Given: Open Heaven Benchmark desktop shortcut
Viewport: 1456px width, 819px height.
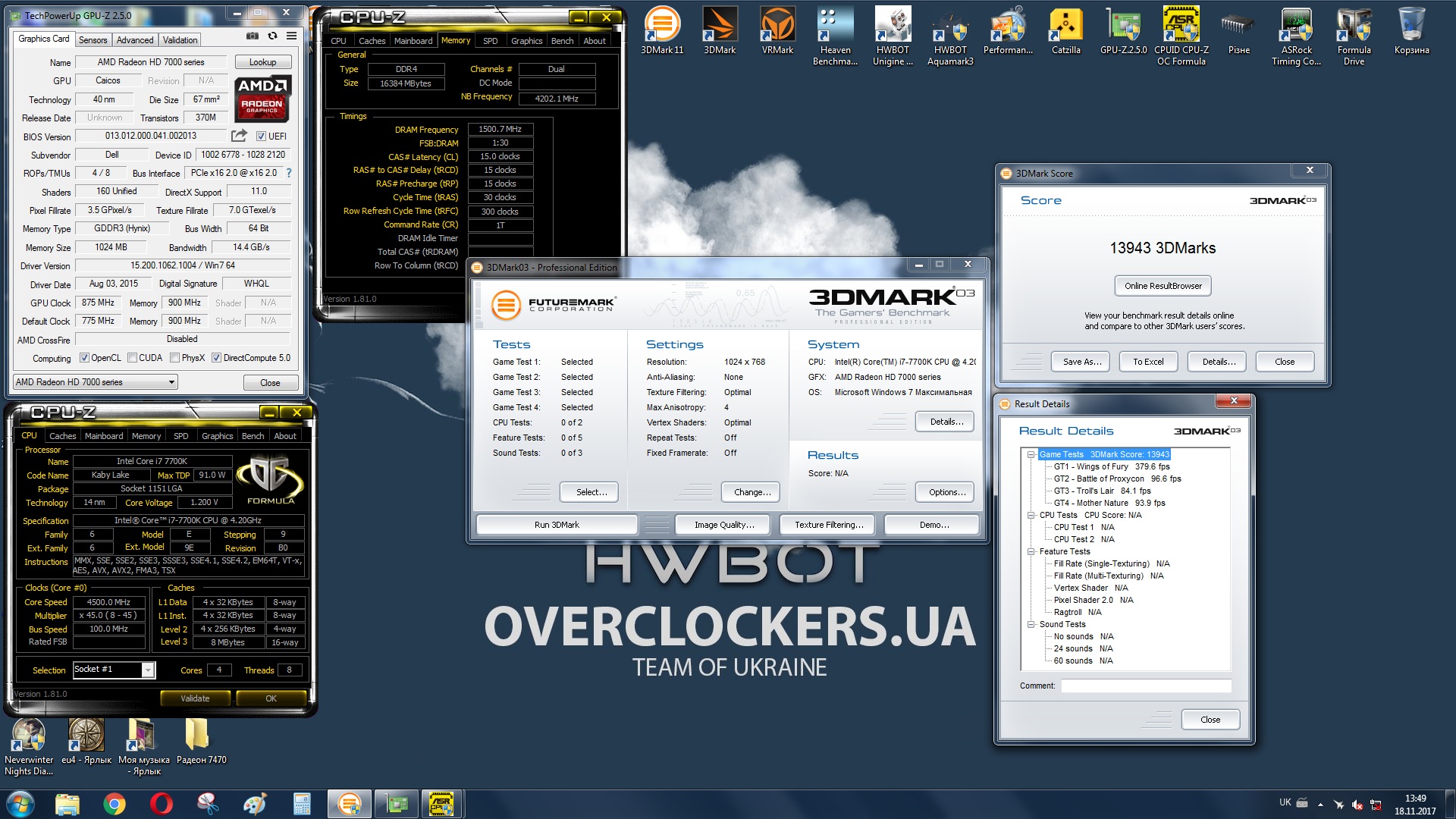Looking at the screenshot, I should [x=835, y=36].
